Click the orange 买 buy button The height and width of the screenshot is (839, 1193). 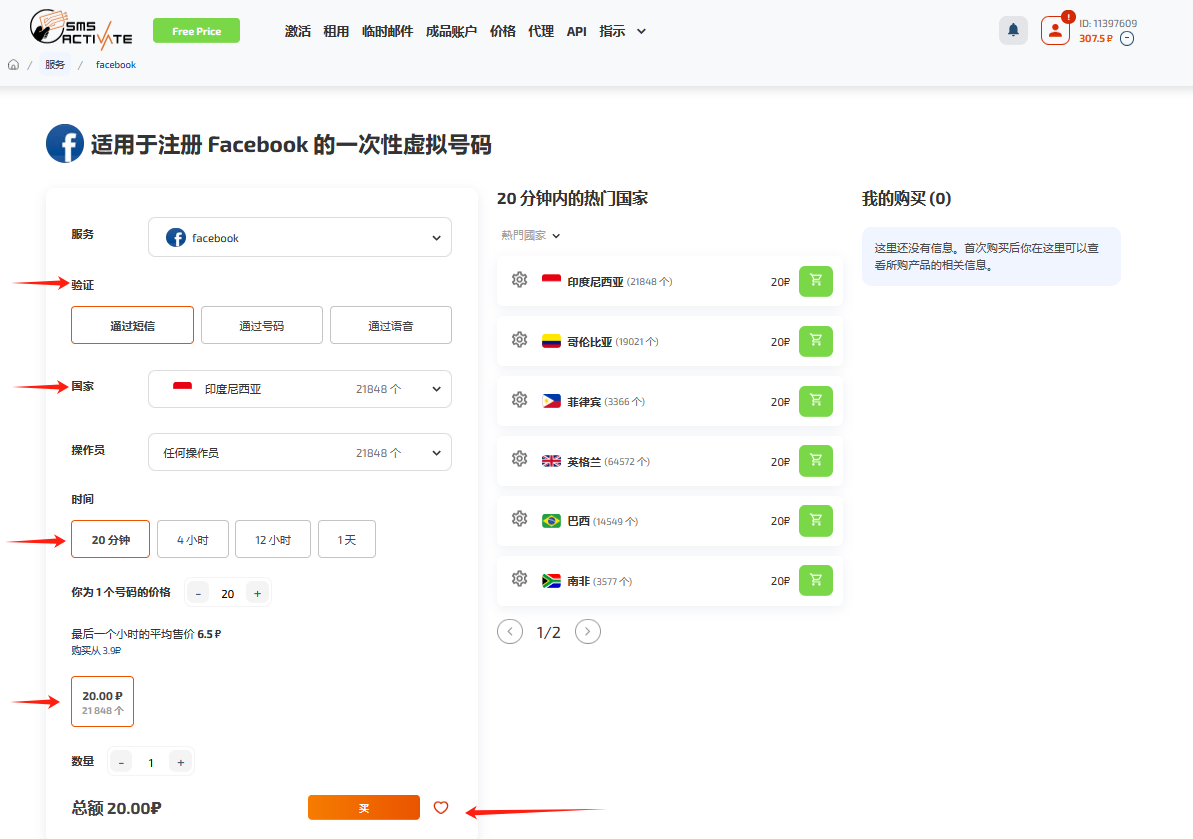(364, 808)
